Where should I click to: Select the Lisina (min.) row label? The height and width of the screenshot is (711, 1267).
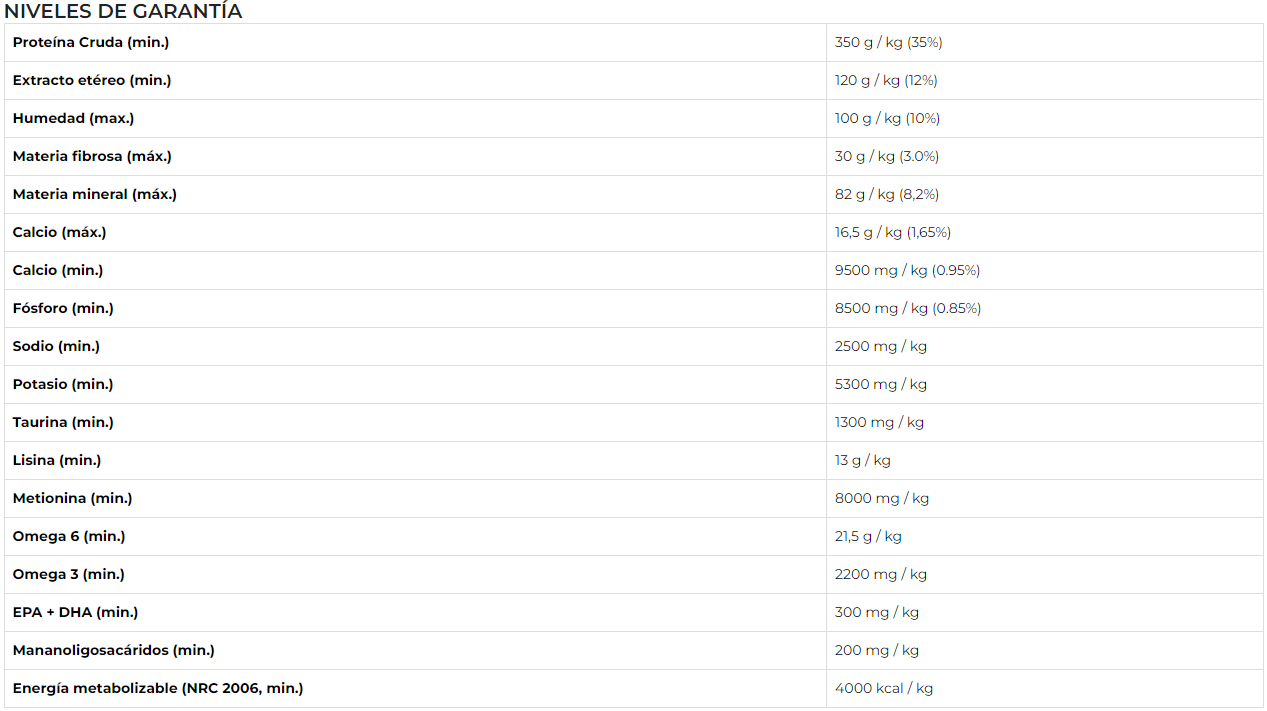57,460
